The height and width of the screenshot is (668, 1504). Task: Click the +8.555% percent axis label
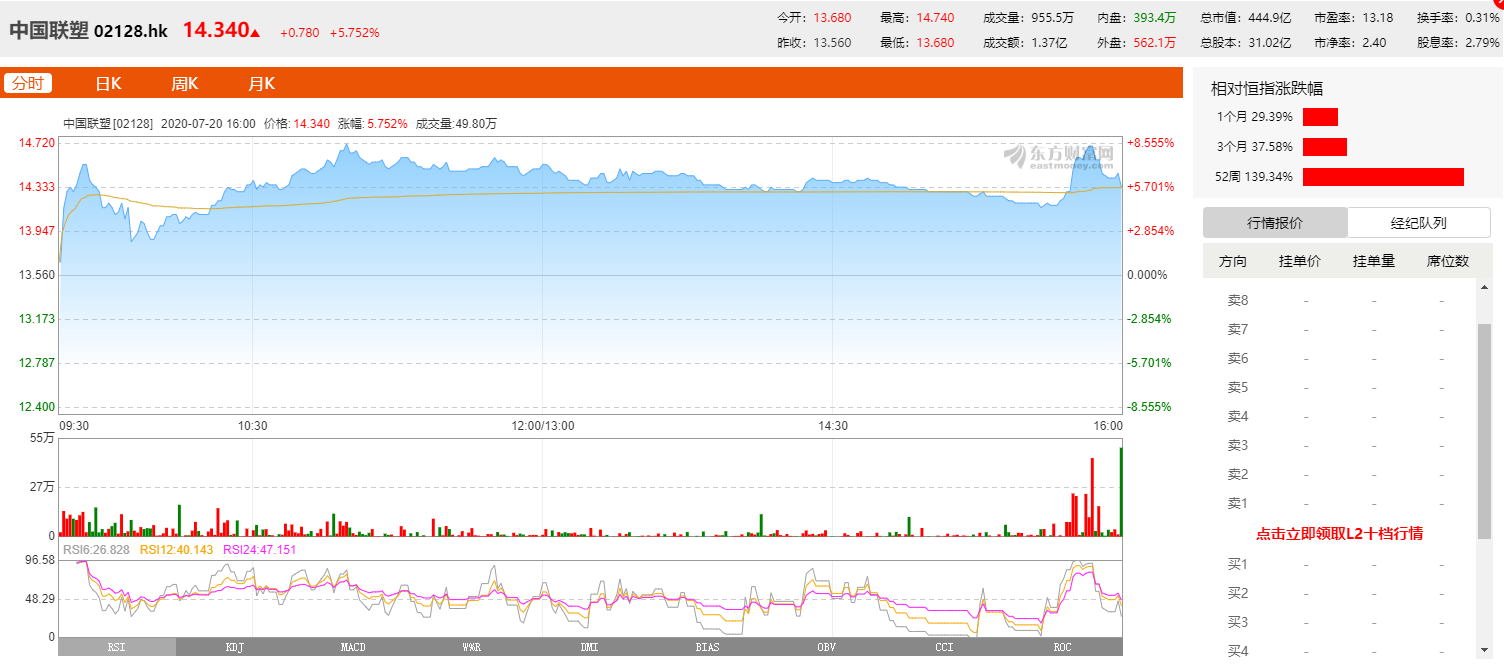point(1149,143)
